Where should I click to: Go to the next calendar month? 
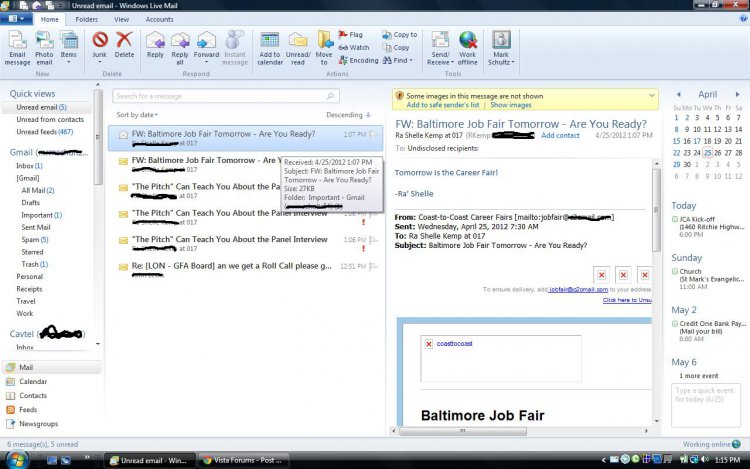[738, 94]
